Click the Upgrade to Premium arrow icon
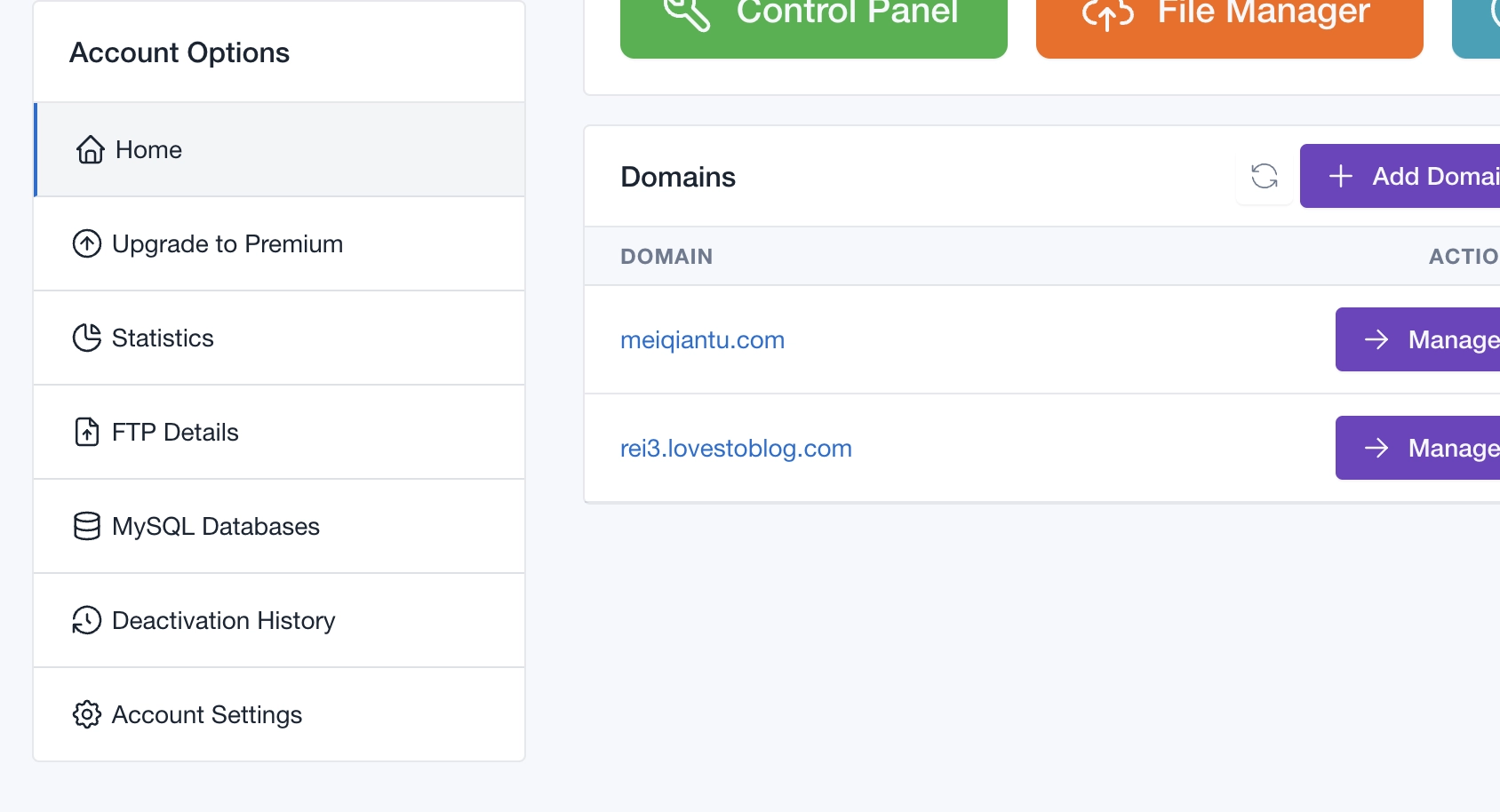This screenshot has height=812, width=1500. 87,243
